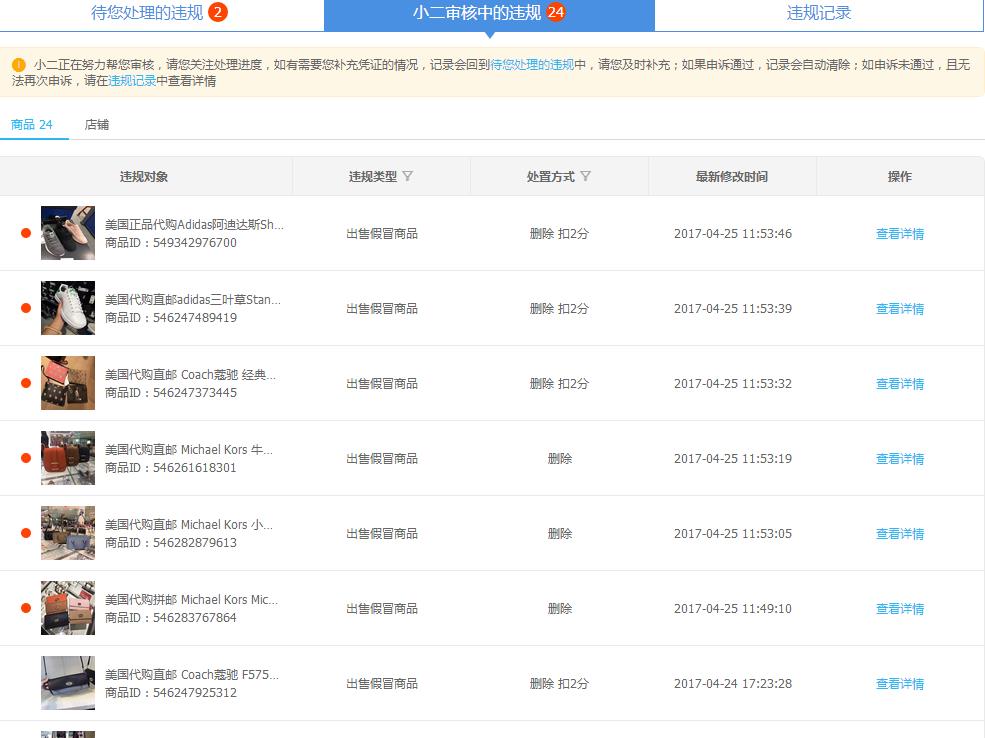View details for item 546247373445
Viewport: 985px width, 738px height.
(x=900, y=384)
